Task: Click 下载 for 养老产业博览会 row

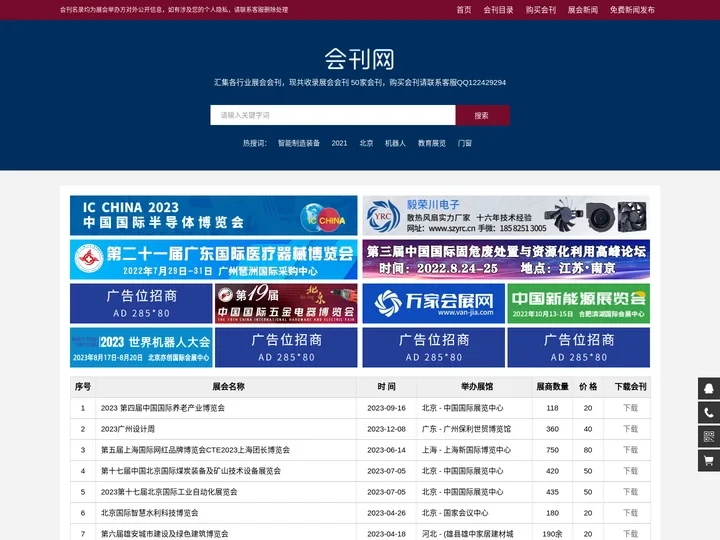Action: click(630, 408)
